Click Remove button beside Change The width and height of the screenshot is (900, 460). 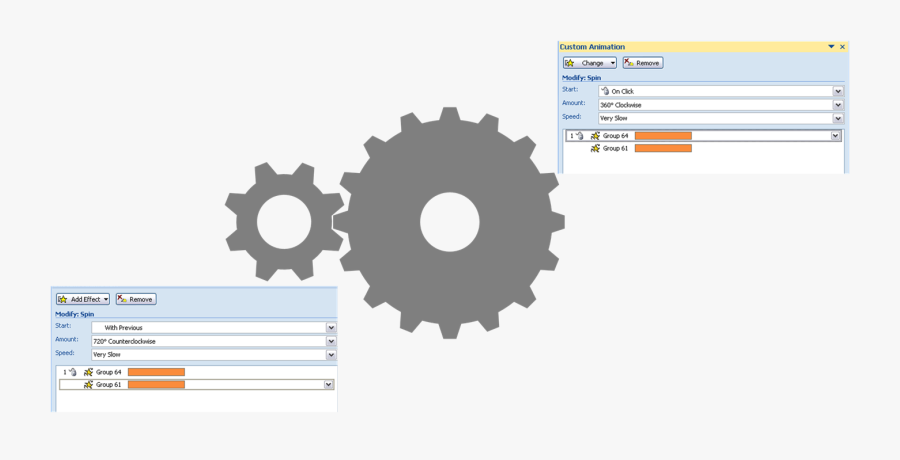pos(643,63)
